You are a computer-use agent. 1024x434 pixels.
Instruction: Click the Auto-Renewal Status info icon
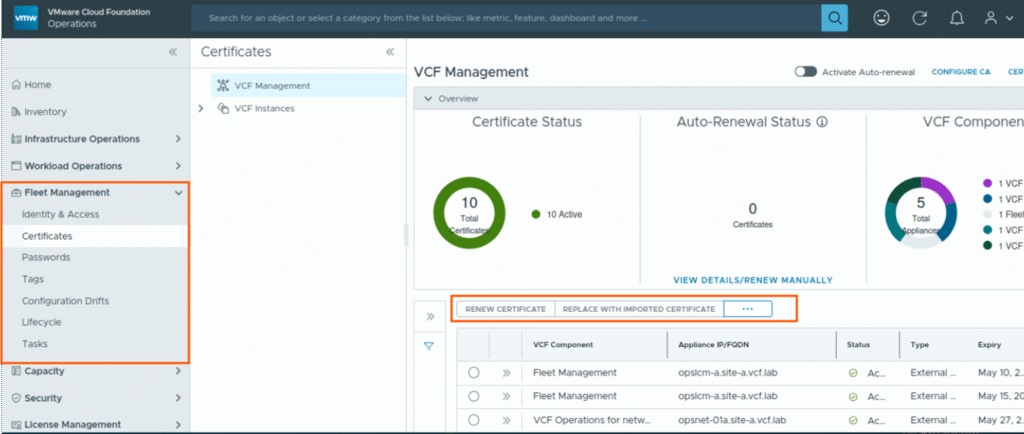click(822, 122)
